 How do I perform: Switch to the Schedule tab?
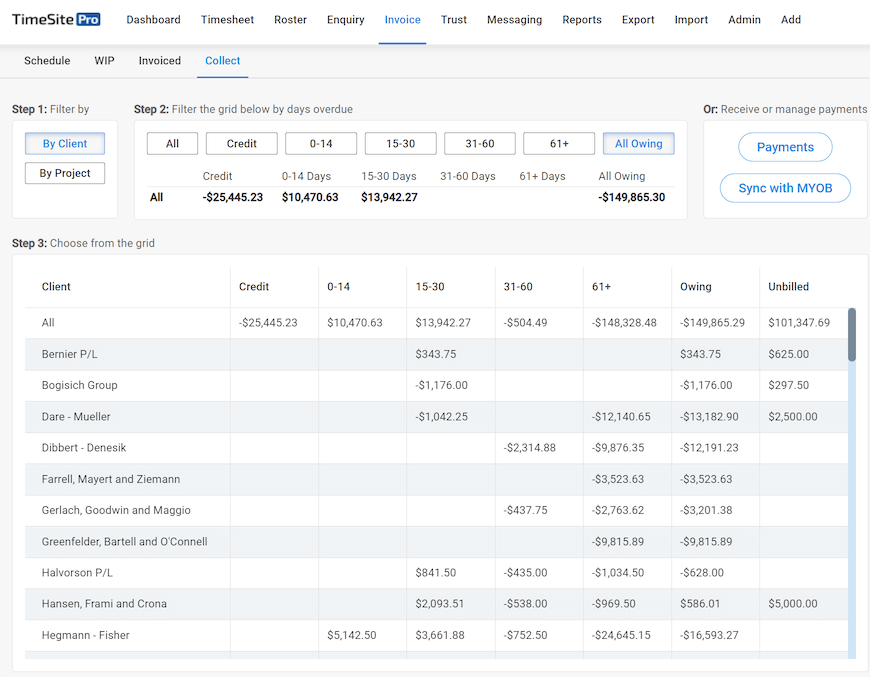47,60
